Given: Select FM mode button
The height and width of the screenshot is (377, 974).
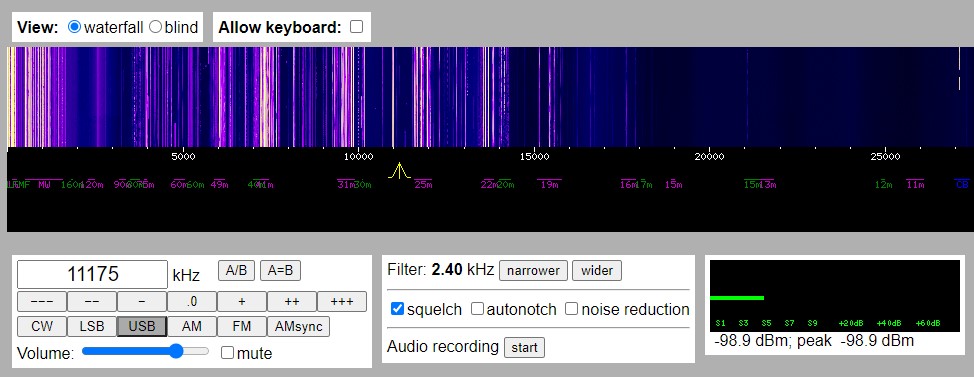Looking at the screenshot, I should tap(242, 326).
